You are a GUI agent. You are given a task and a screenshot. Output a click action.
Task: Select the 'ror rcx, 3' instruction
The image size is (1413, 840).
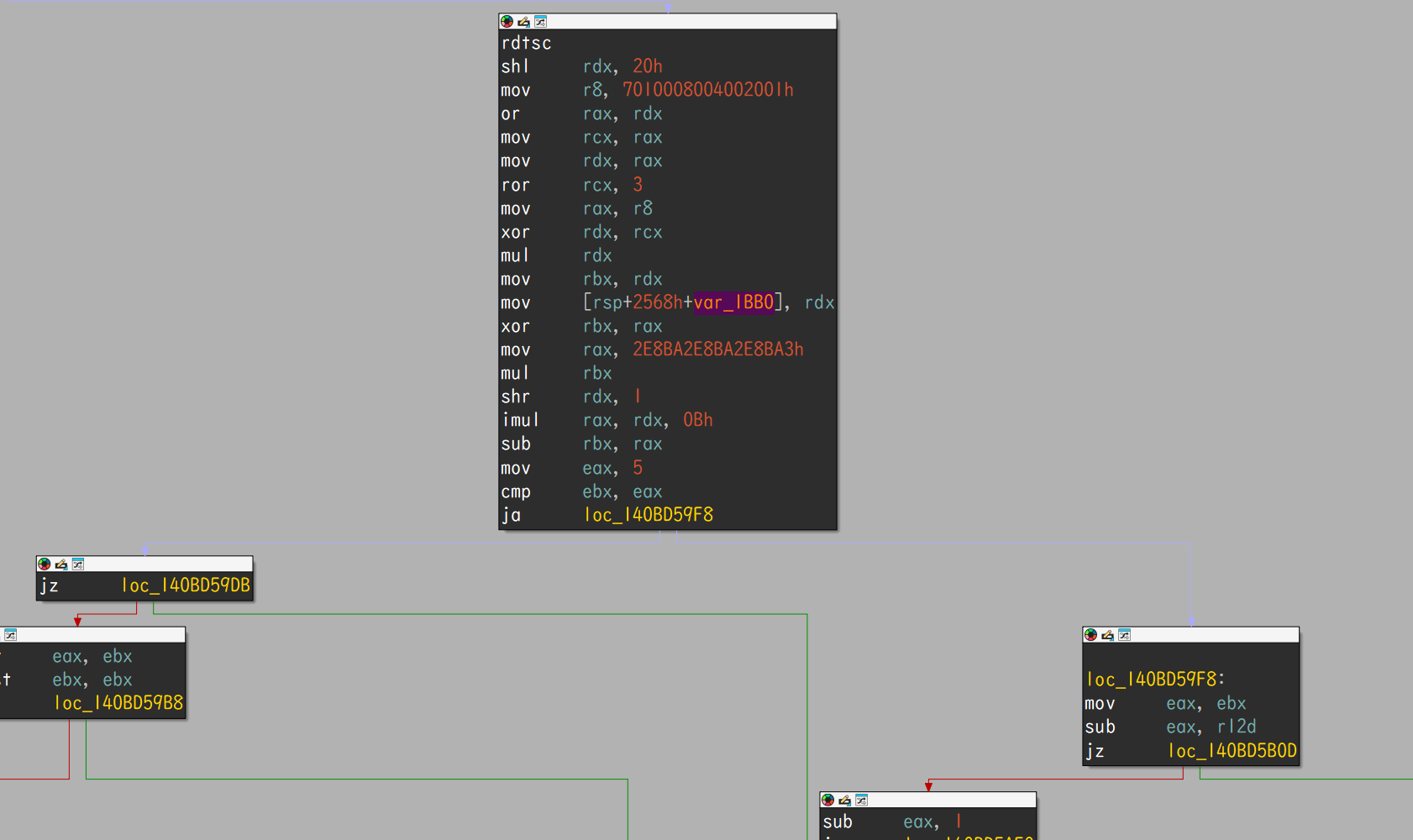[x=572, y=184]
